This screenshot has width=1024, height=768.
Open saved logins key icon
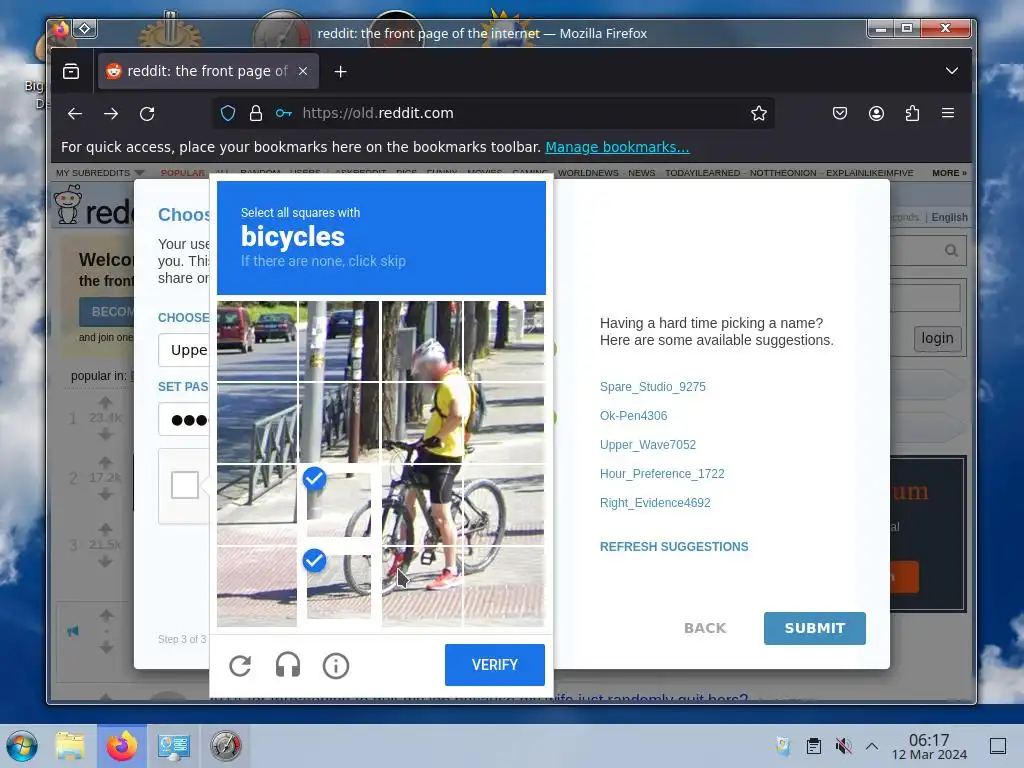tap(283, 113)
